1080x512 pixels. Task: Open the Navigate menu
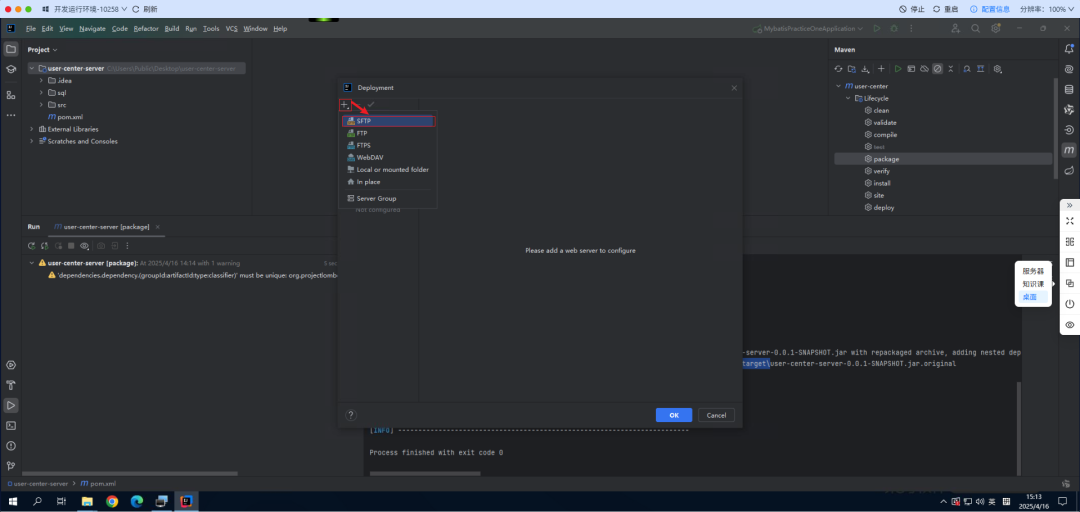[92, 28]
